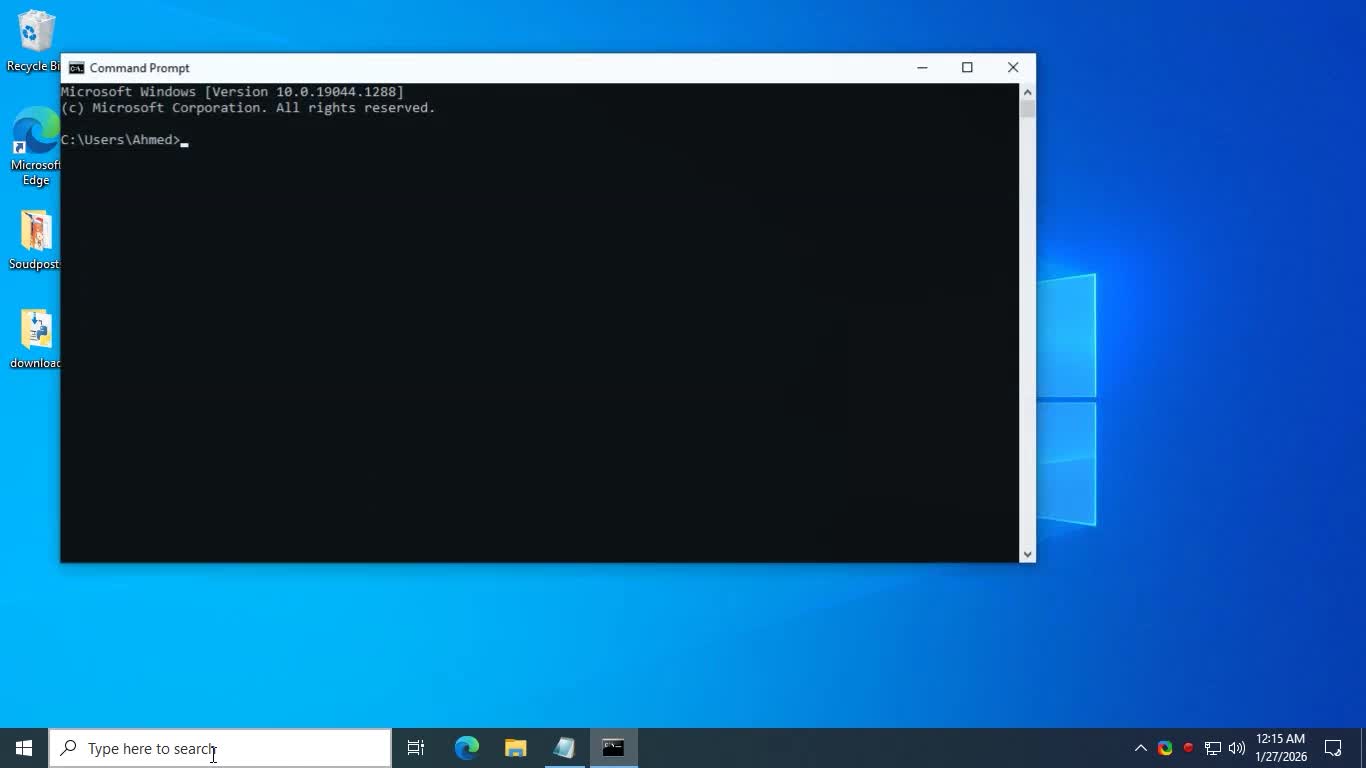Image resolution: width=1366 pixels, height=768 pixels.
Task: Open the network status tray icon
Action: coord(1213,748)
